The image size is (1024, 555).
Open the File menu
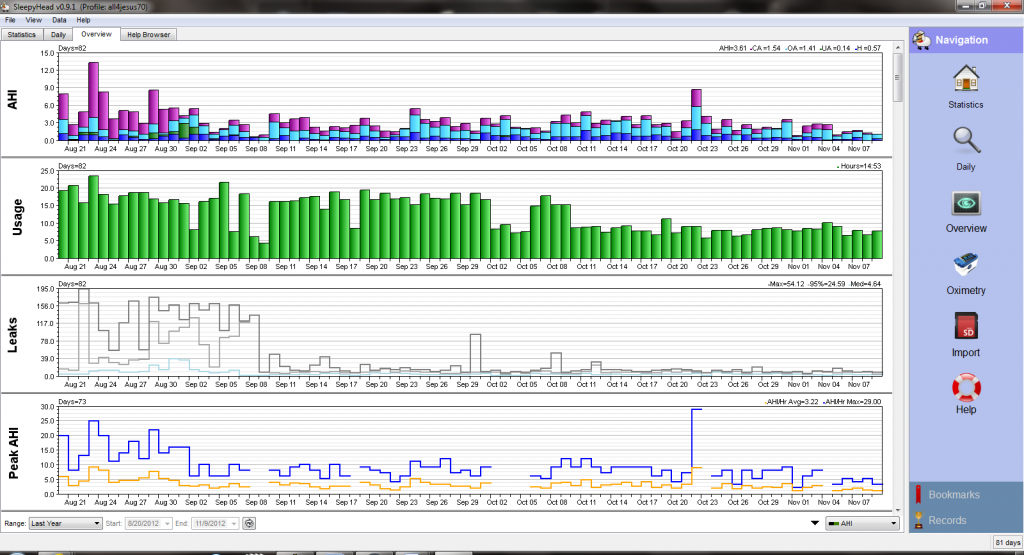point(10,20)
